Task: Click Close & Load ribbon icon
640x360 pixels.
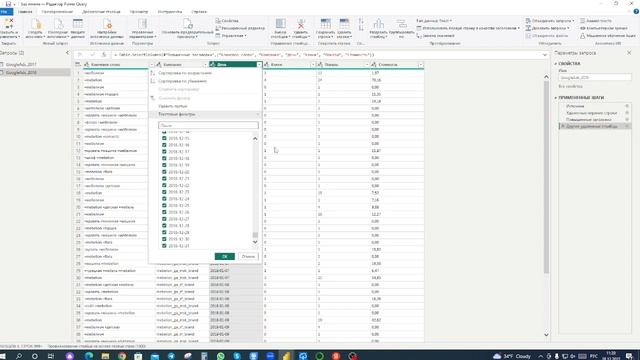Action: [x=8, y=24]
